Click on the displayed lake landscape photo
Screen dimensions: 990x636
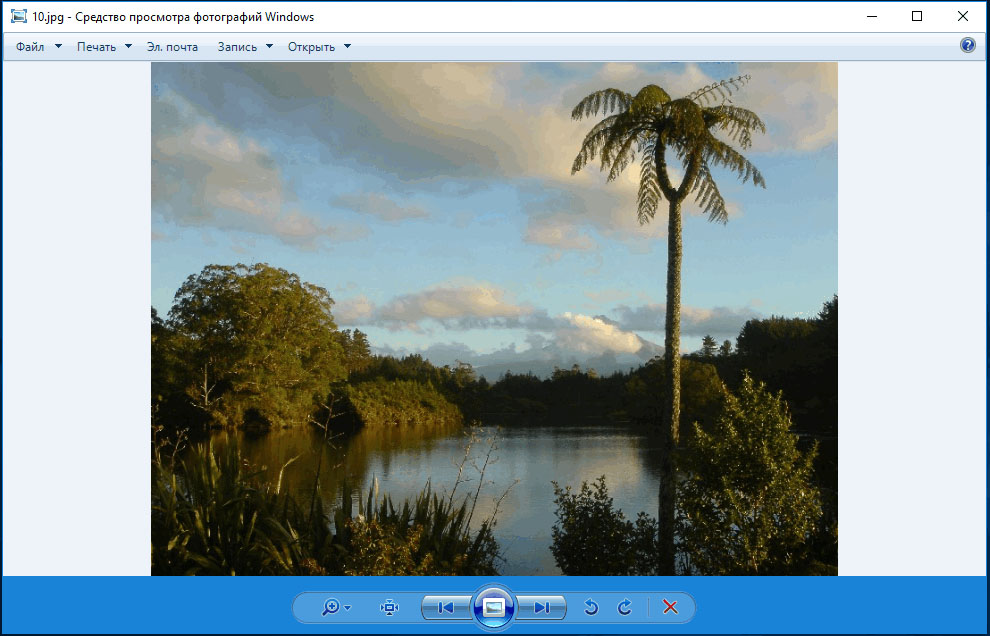pyautogui.click(x=494, y=320)
